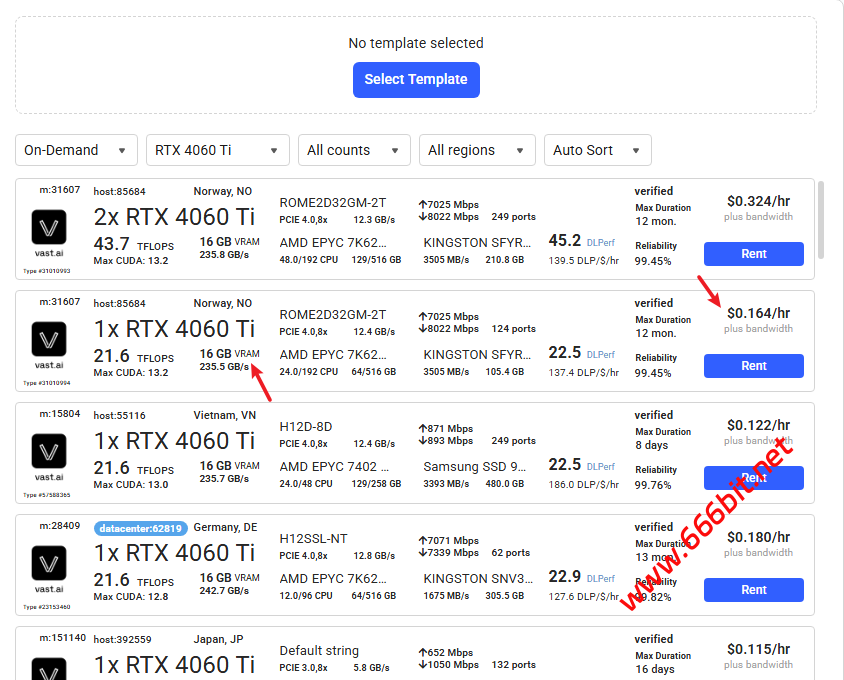Click the "186.0 DLP/$/hr" value

(x=583, y=485)
